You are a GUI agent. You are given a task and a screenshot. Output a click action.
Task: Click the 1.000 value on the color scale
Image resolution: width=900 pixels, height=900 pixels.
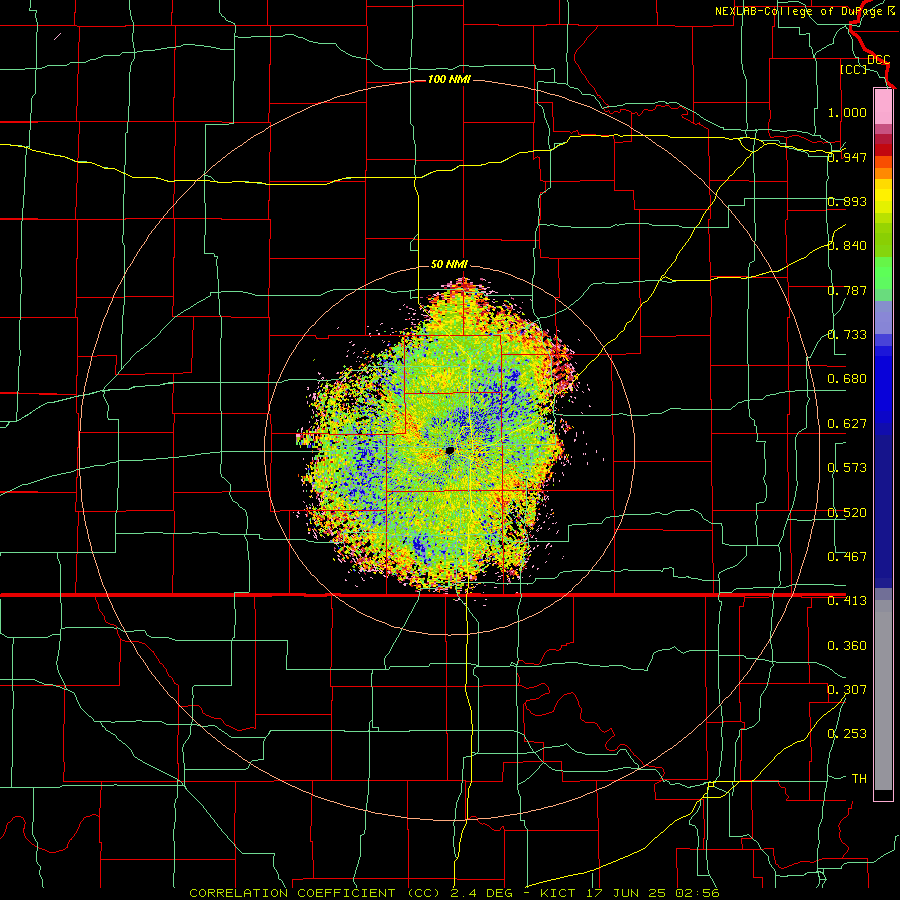[x=847, y=112]
